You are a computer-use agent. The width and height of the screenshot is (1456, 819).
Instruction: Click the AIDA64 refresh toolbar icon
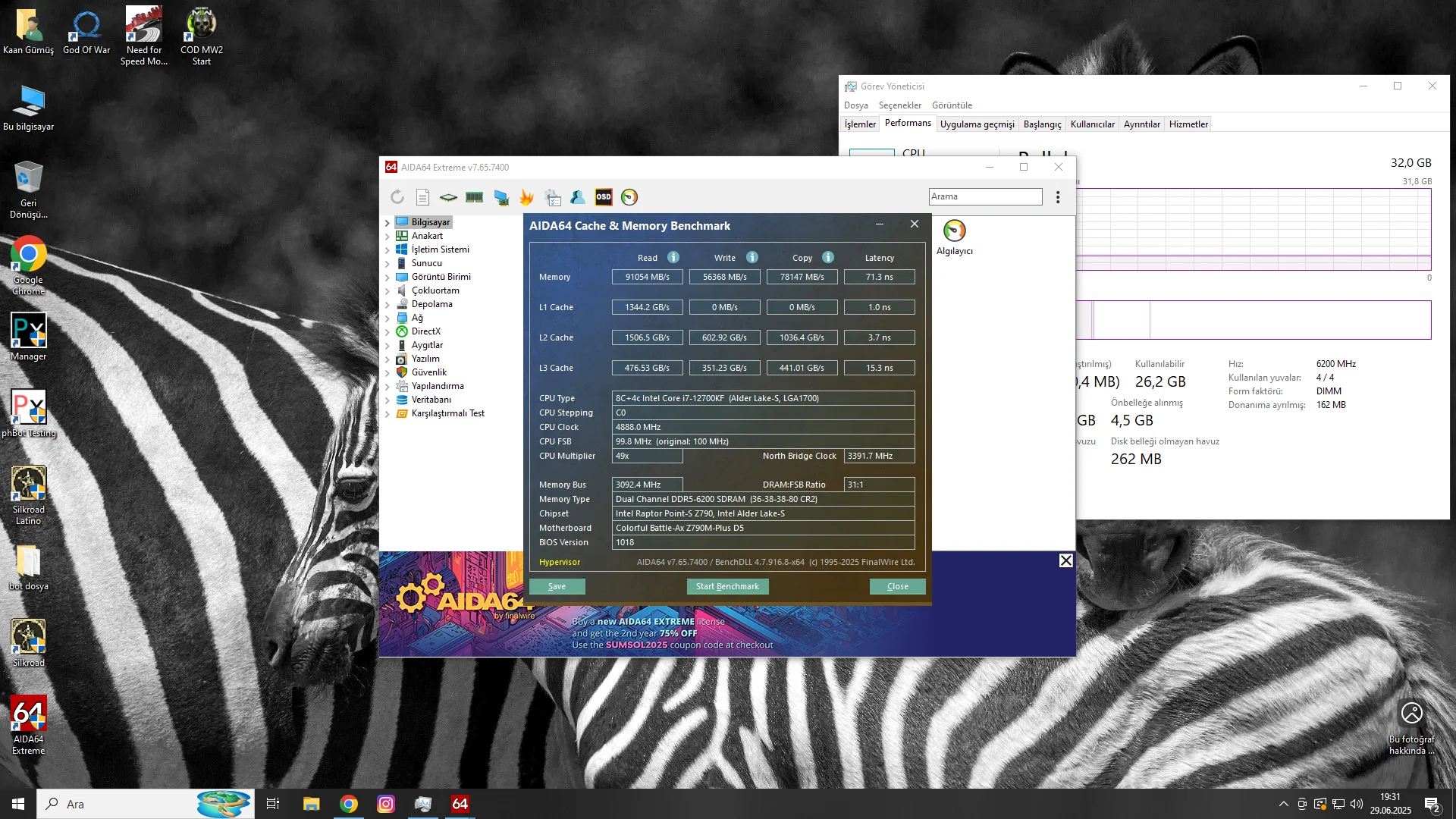click(397, 197)
